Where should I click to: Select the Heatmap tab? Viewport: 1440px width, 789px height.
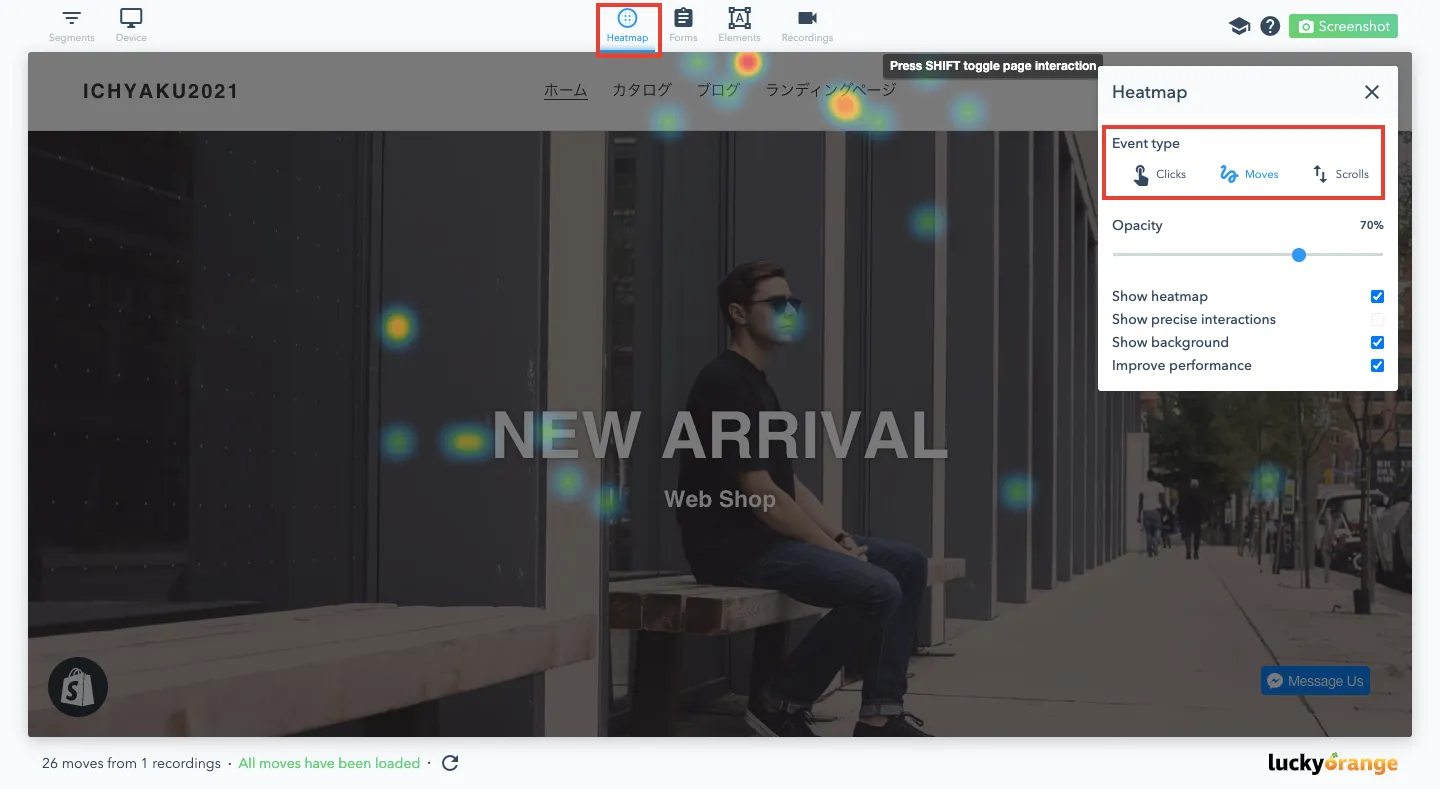(x=627, y=27)
